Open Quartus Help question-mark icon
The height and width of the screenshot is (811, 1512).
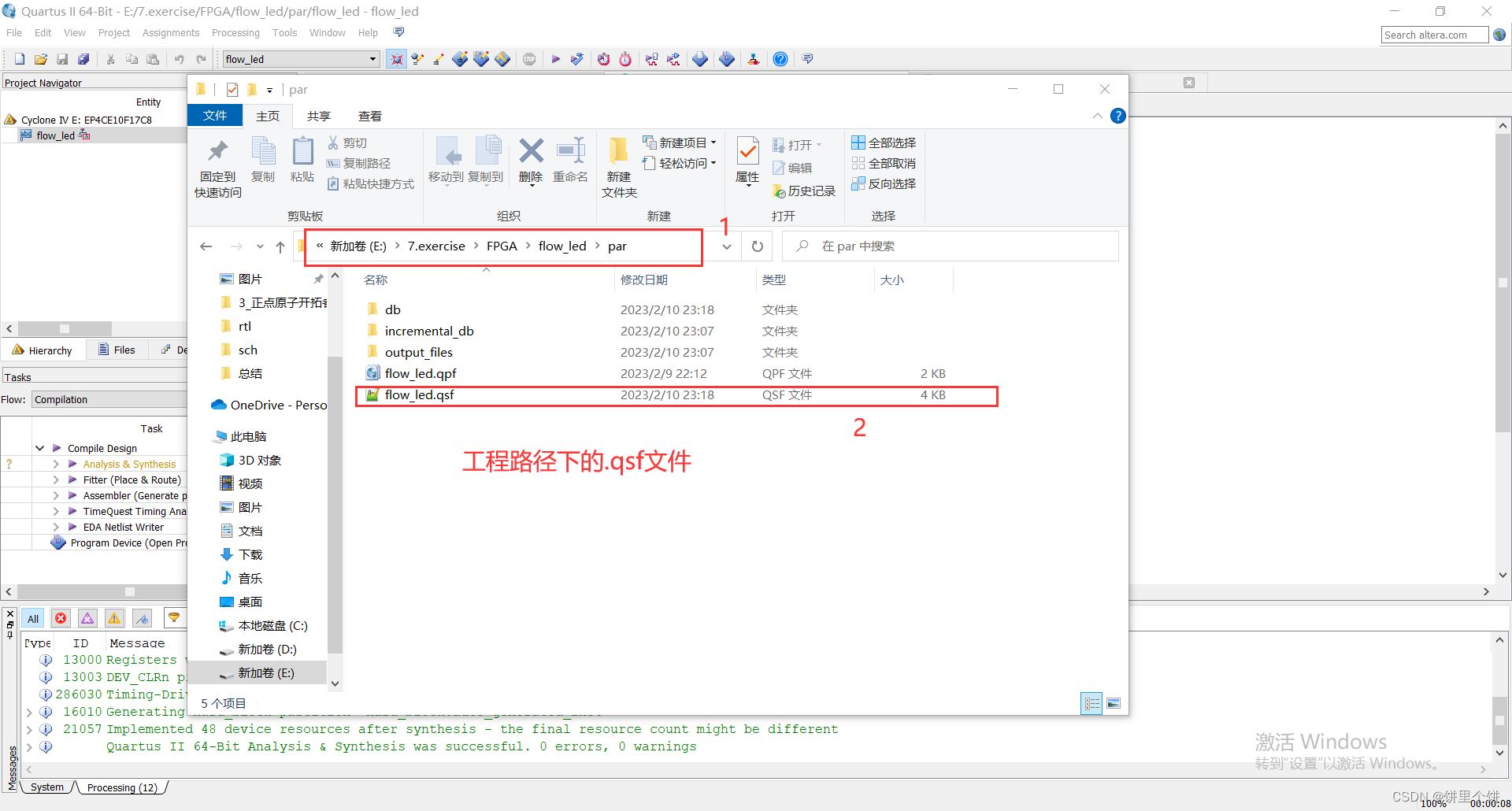point(780,59)
